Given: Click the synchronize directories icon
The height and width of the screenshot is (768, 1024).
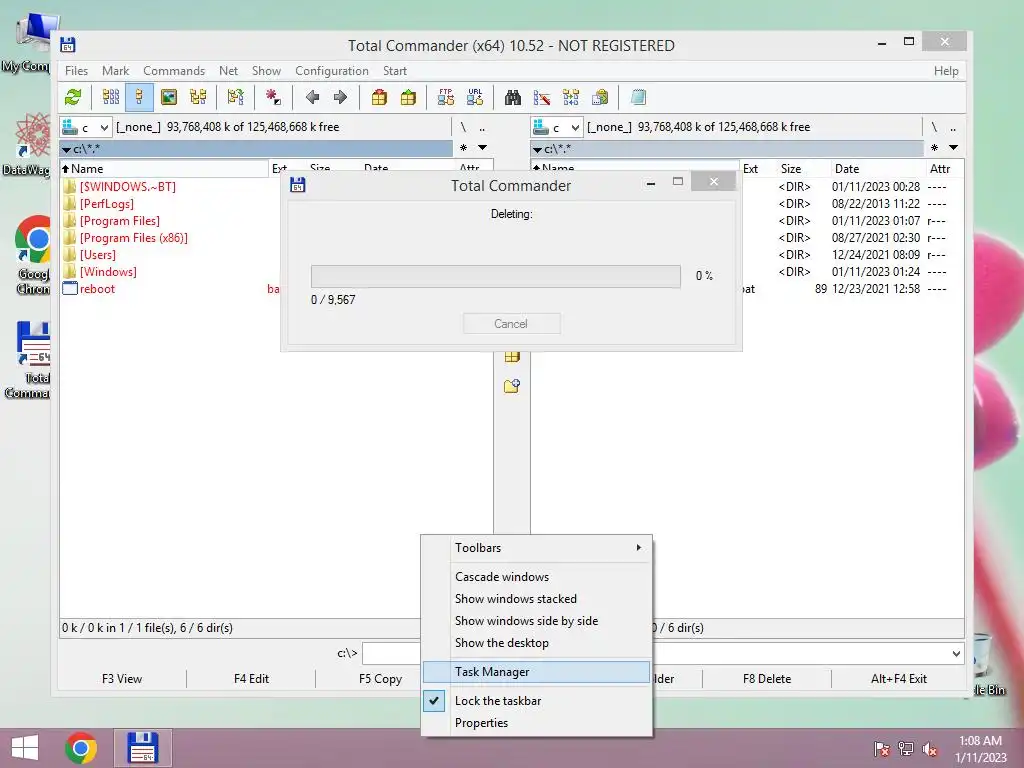Looking at the screenshot, I should [x=571, y=97].
